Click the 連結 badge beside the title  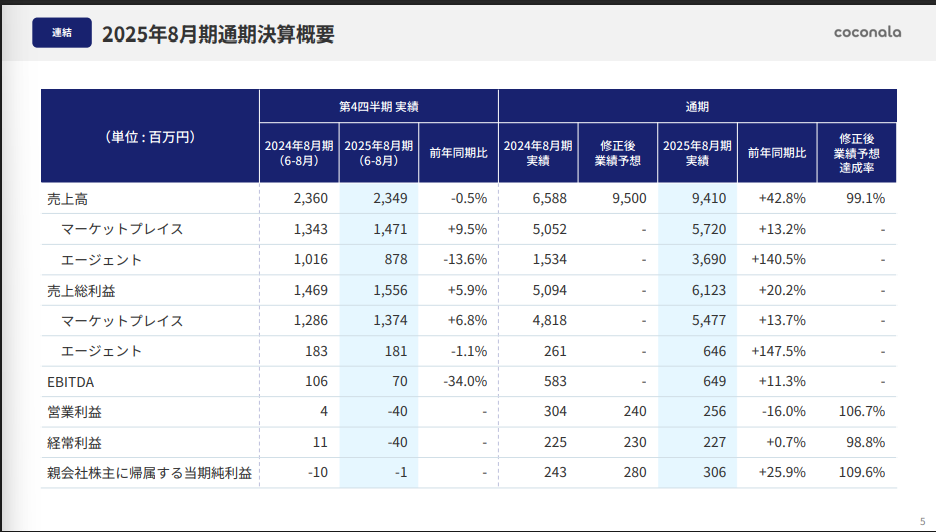pyautogui.click(x=62, y=33)
